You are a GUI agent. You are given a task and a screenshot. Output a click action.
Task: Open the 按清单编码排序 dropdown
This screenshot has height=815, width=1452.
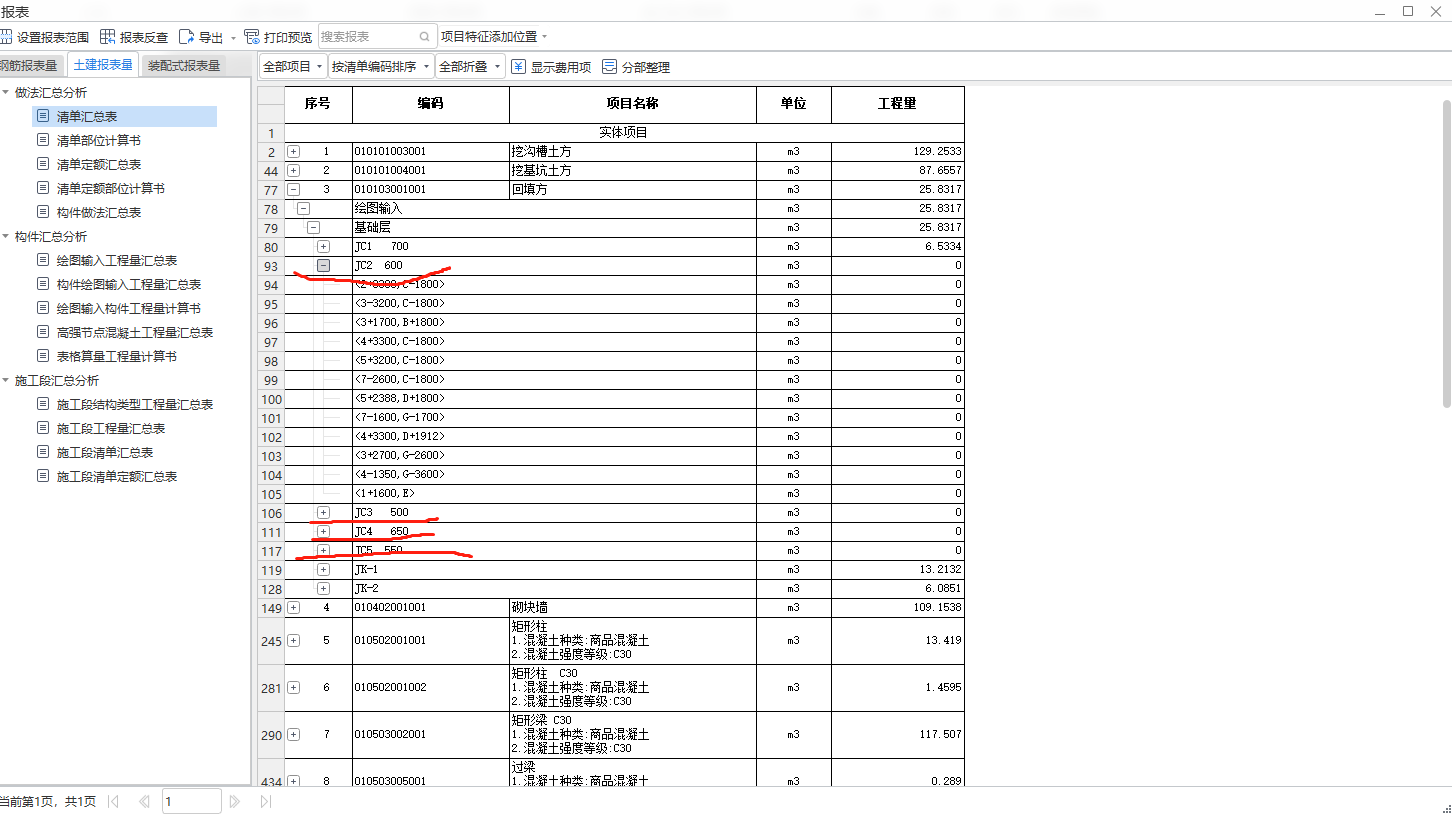pos(381,67)
